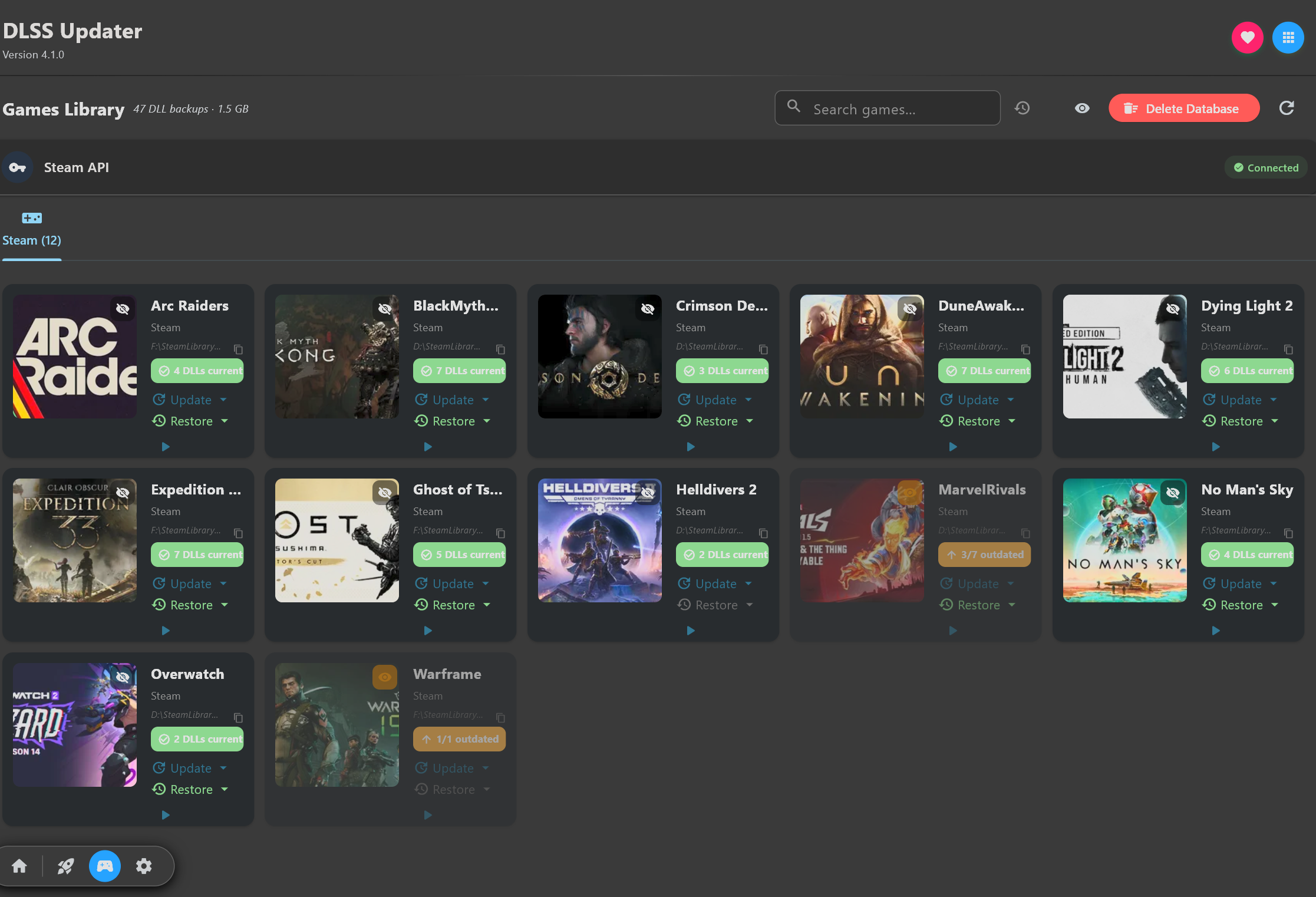Click the play arrow under Arc Raiders
This screenshot has width=1316, height=897.
pyautogui.click(x=166, y=447)
